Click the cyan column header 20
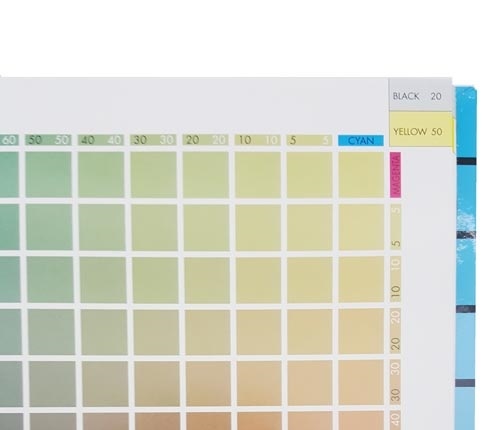 click(205, 140)
